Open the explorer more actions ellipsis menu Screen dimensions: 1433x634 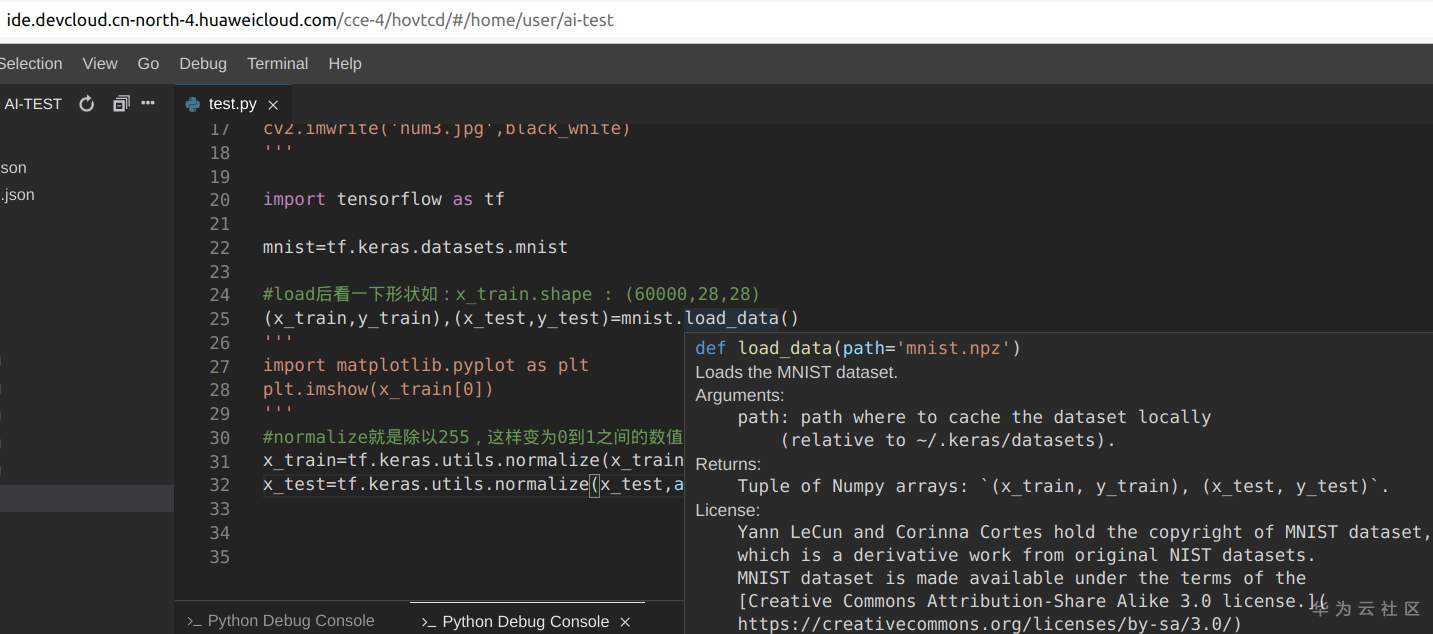pyautogui.click(x=148, y=103)
